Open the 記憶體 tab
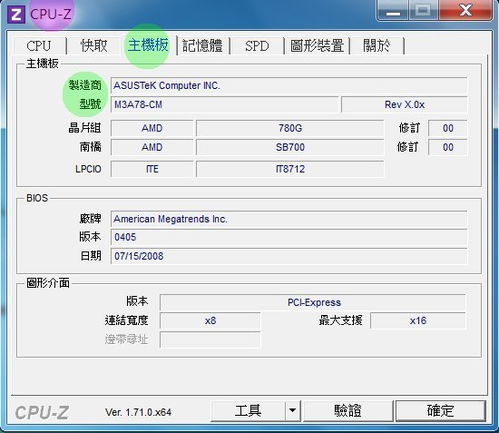This screenshot has width=499, height=433. pyautogui.click(x=203, y=46)
